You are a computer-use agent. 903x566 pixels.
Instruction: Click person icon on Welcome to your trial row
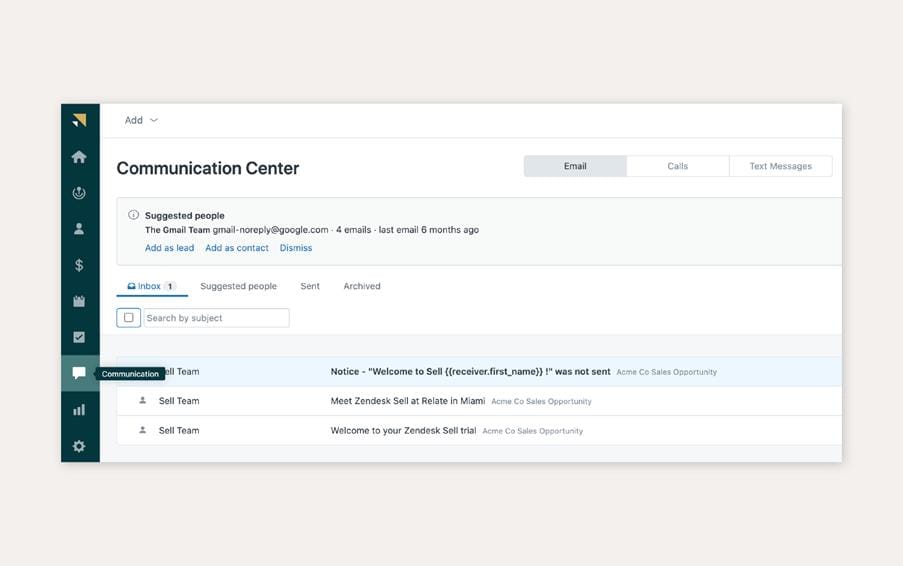coord(143,430)
